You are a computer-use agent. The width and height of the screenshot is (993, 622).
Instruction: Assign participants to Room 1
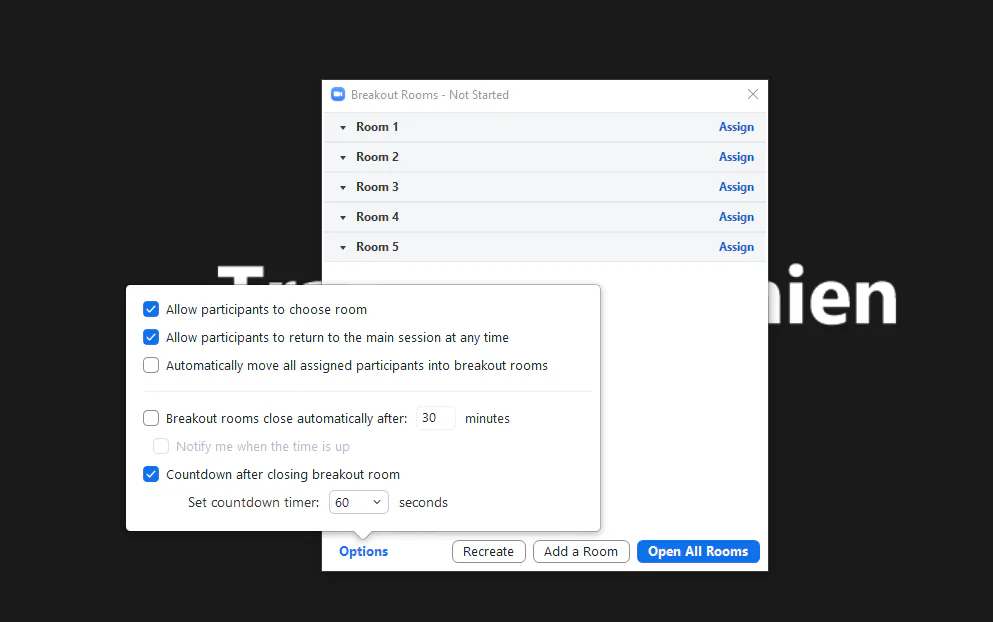coord(736,127)
